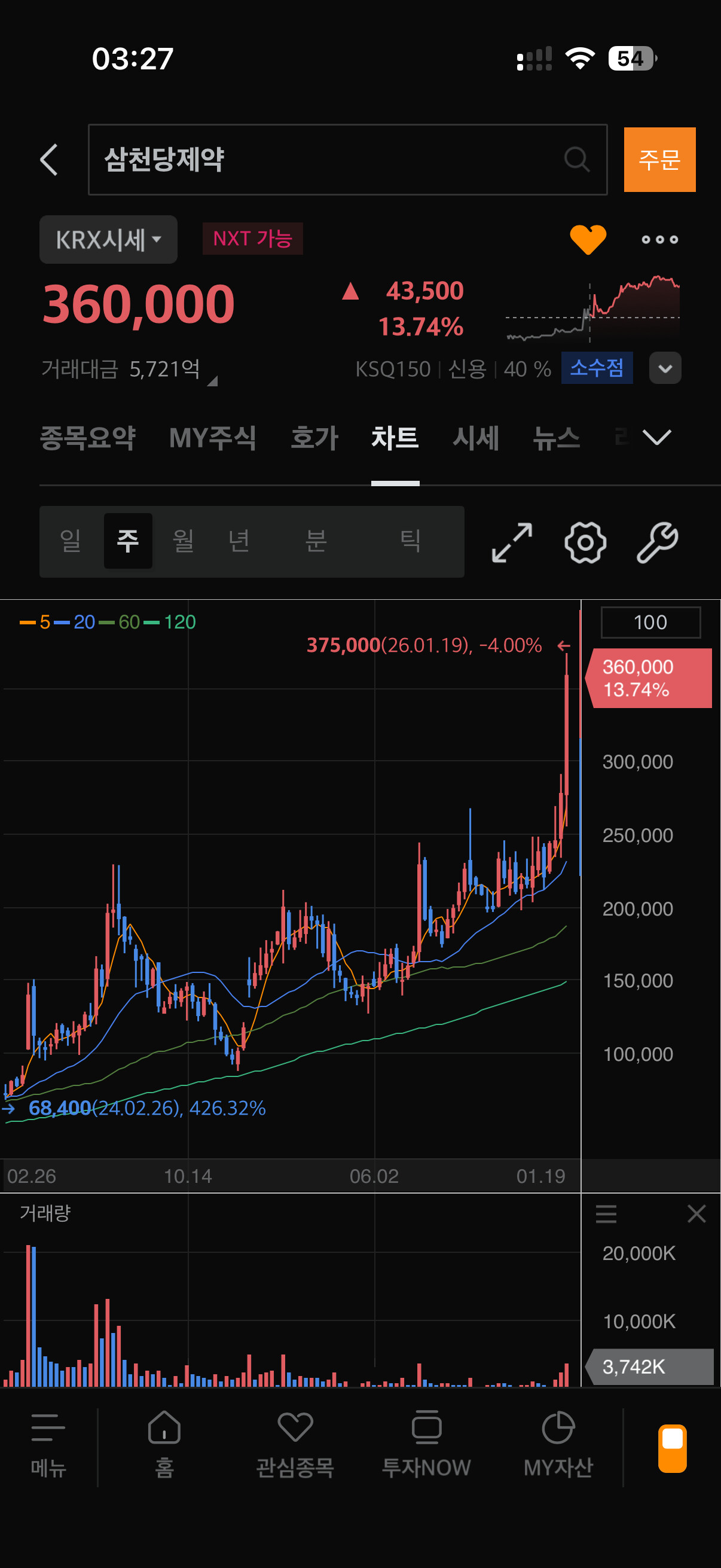Open the three-dot more menu
Screen dimensions: 721x1568
tap(659, 240)
